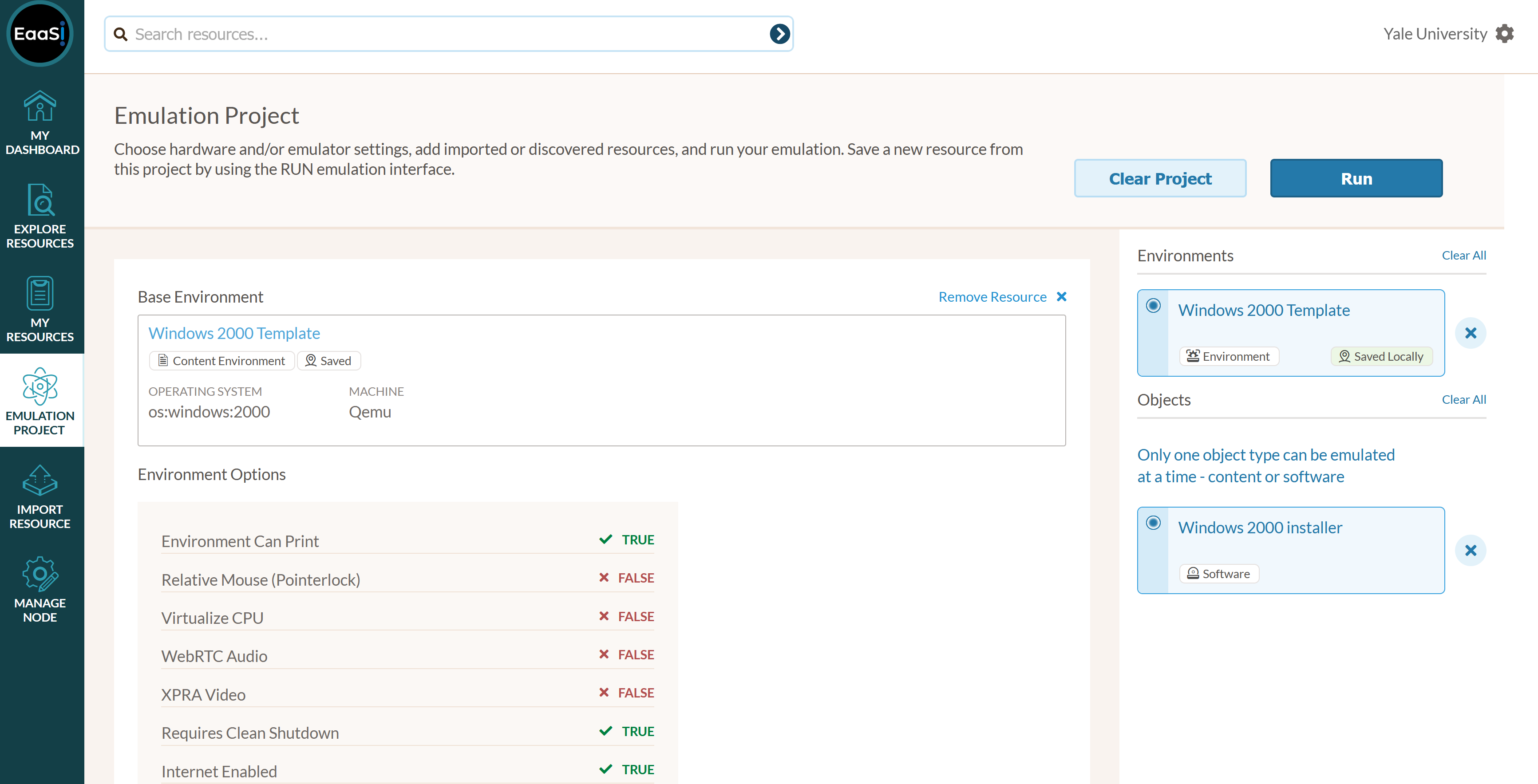Click the Virtualize CPU option label
The width and height of the screenshot is (1538, 784).
tap(212, 618)
